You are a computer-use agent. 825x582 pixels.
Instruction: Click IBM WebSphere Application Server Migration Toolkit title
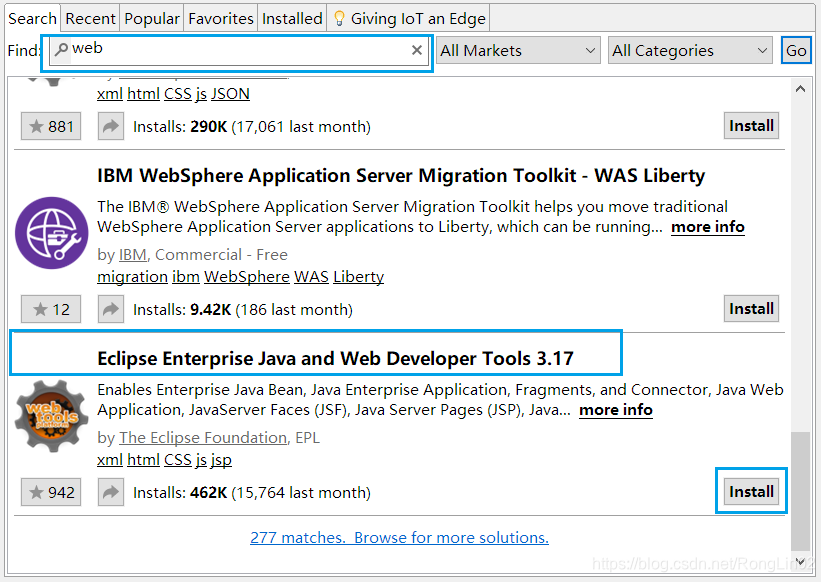pos(401,175)
